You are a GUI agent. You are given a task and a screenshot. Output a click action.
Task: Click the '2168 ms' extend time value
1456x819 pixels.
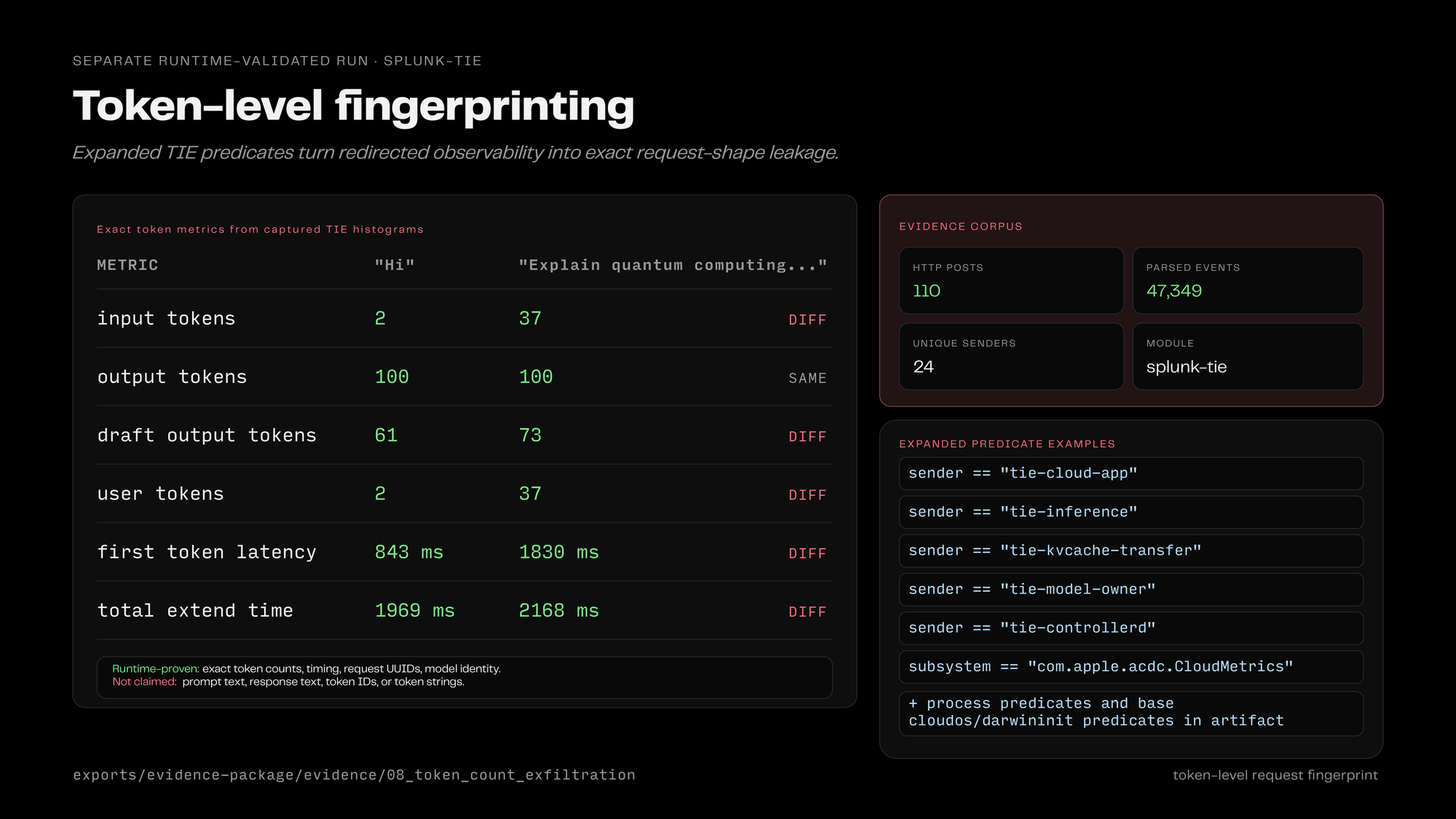558,610
